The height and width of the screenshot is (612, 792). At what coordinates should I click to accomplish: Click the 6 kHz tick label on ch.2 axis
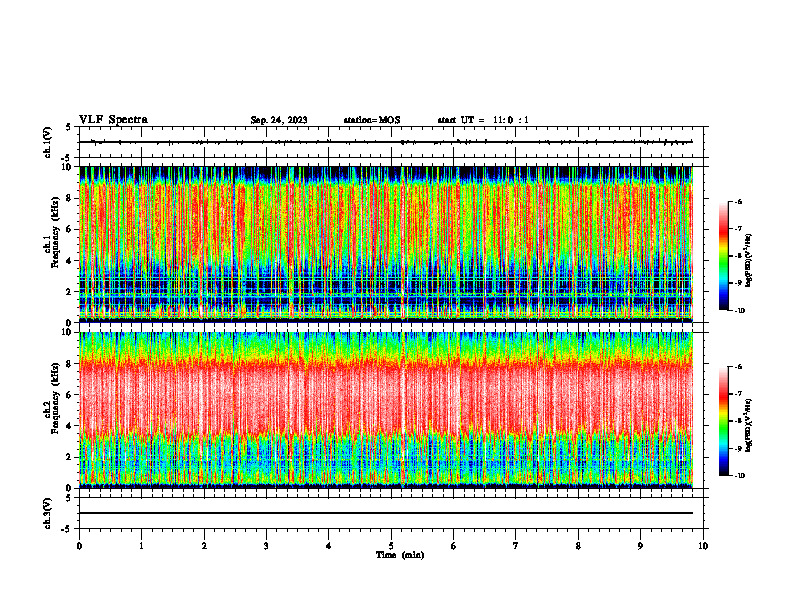pyautogui.click(x=69, y=395)
